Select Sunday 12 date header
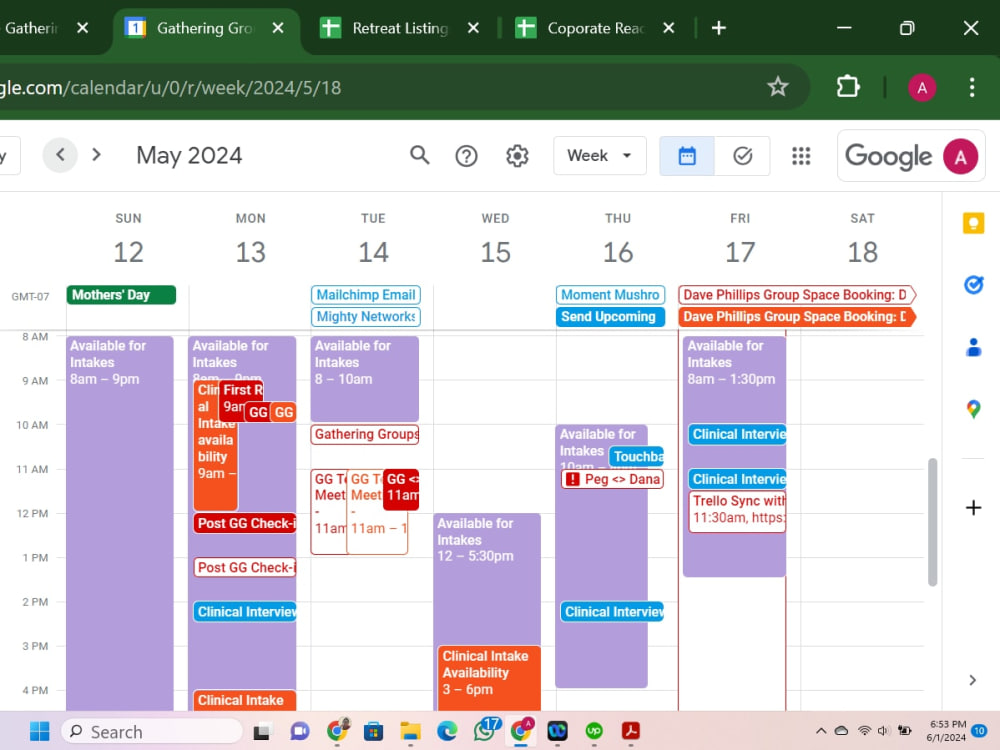This screenshot has width=1000, height=750. click(x=128, y=252)
